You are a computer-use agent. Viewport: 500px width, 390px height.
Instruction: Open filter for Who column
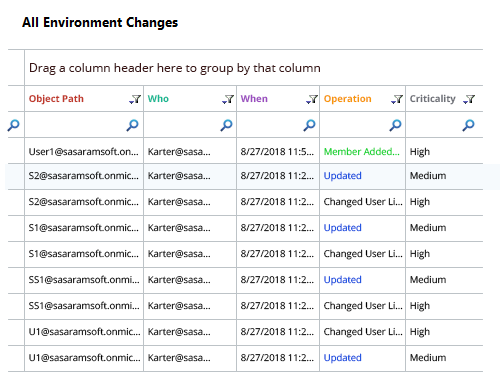tap(228, 99)
